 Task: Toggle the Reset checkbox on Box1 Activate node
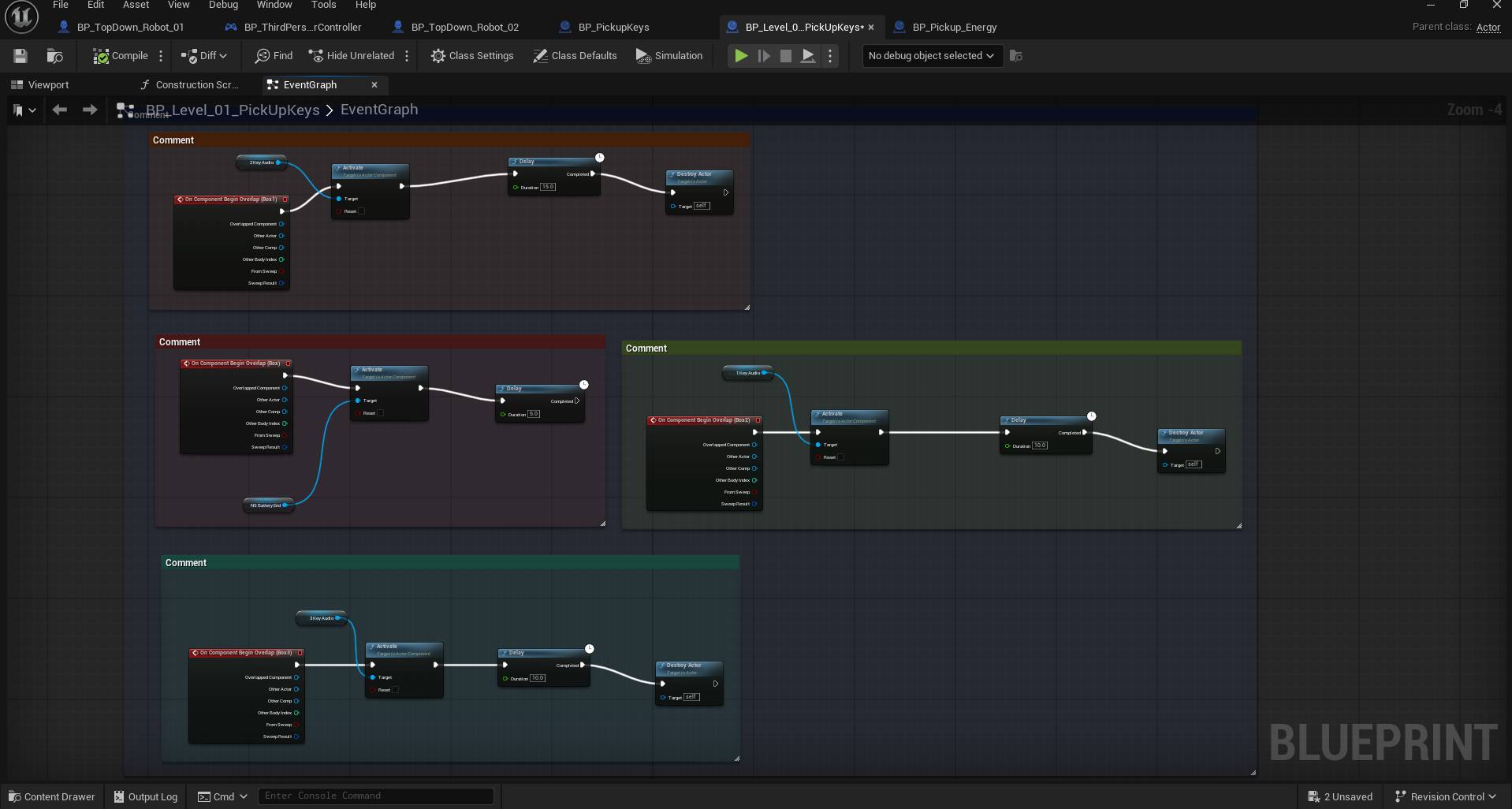coord(361,211)
